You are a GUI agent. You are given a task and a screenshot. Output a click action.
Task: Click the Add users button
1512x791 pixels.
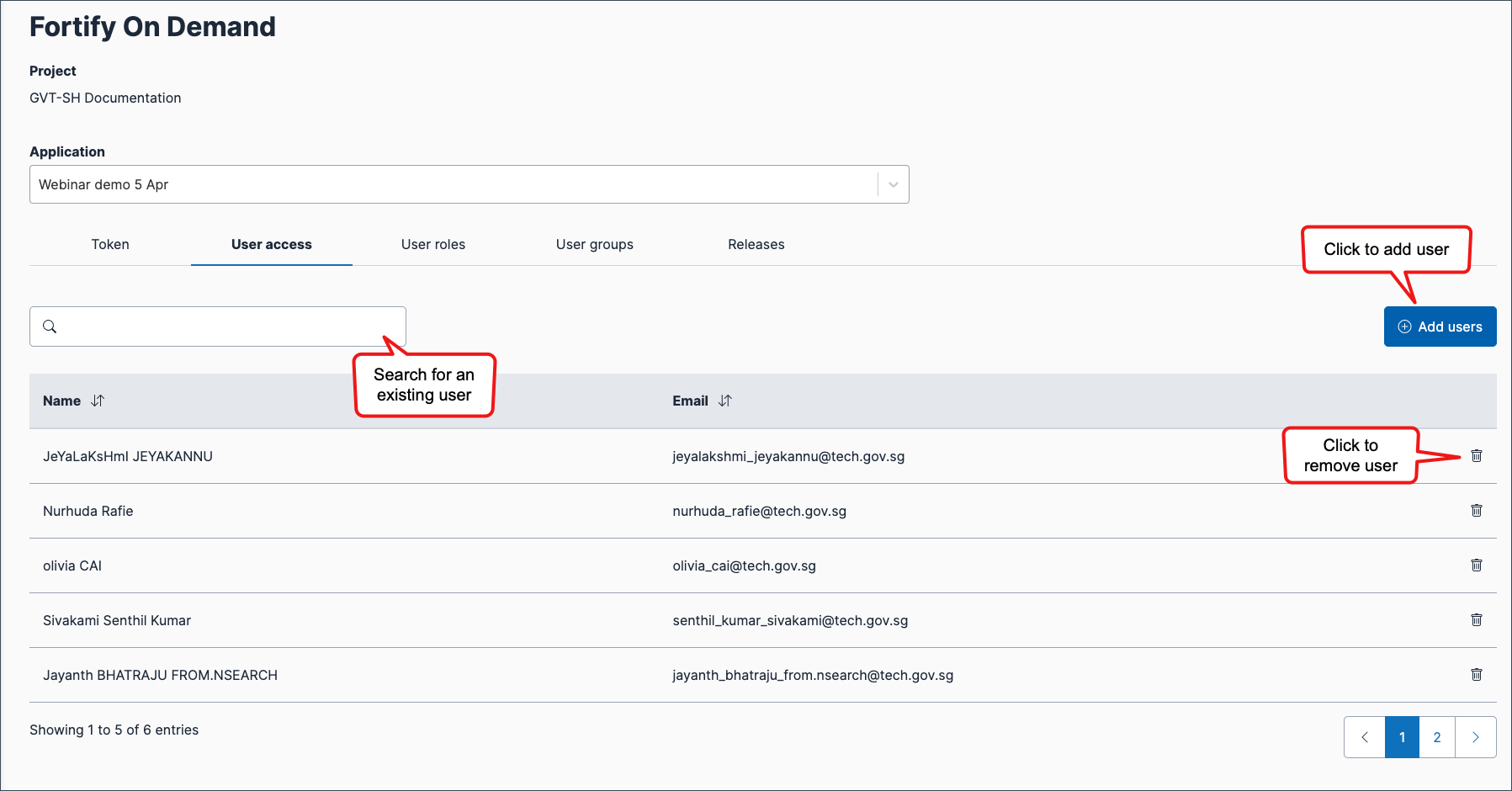(1440, 326)
